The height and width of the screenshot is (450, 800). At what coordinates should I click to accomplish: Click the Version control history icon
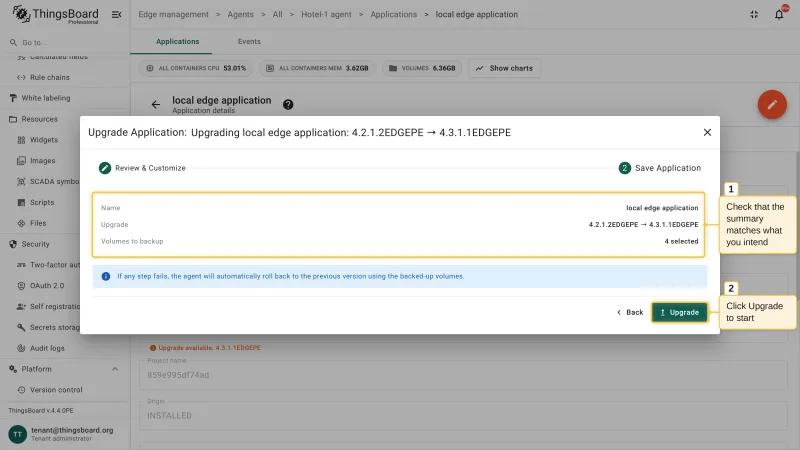pos(21,390)
